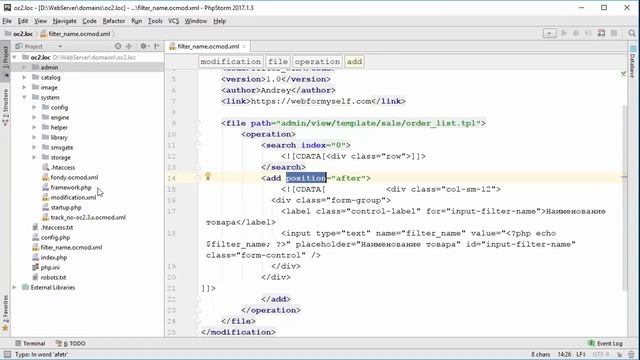Select robots.txt in the project tree
Viewport: 640px width, 360px height.
click(53, 277)
